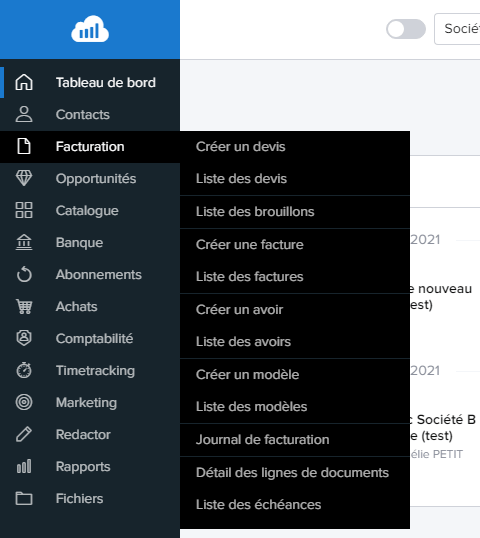The height and width of the screenshot is (538, 480).
Task: Click the cloud chart logo icon
Action: pos(90,29)
